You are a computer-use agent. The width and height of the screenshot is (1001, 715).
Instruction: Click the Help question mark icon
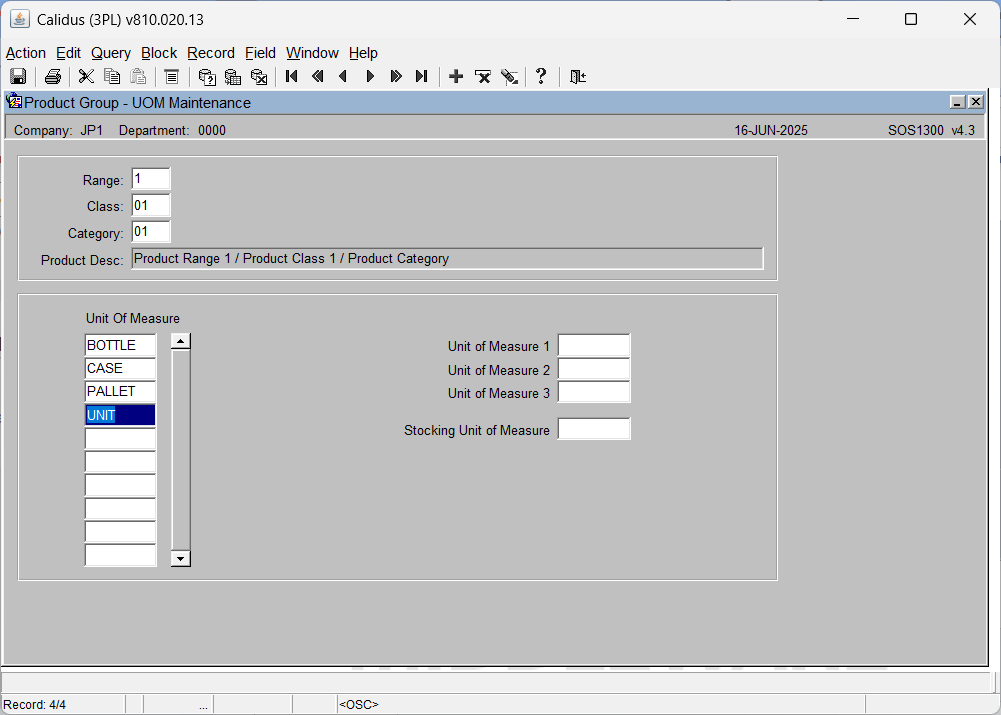541,77
